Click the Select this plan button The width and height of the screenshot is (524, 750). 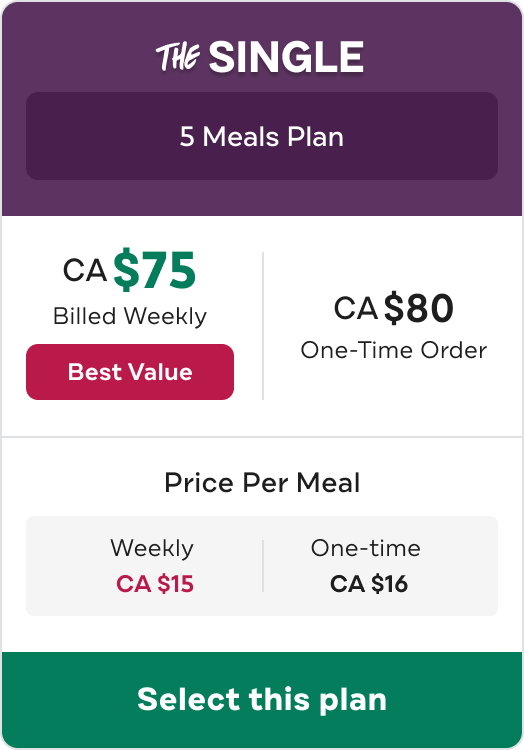click(x=262, y=699)
